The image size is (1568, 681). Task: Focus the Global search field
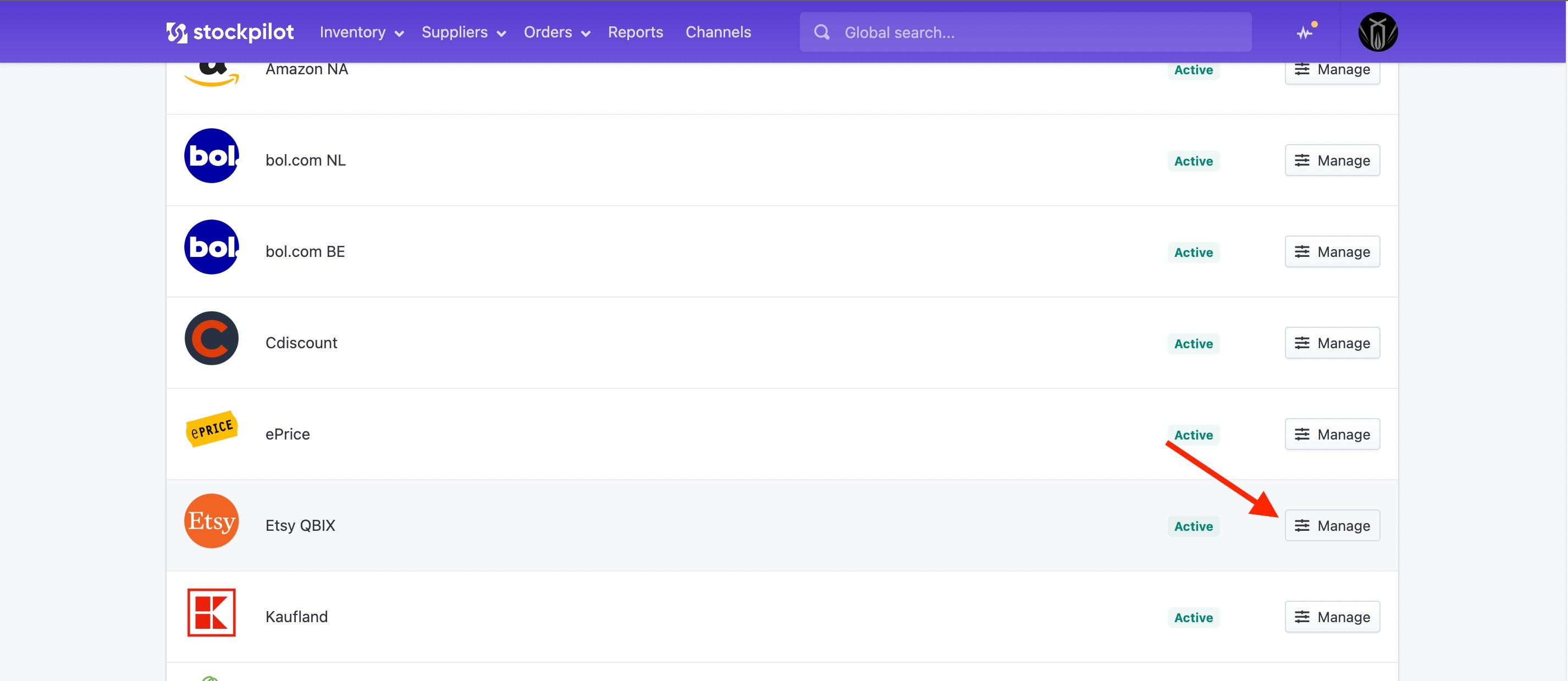coord(1025,32)
